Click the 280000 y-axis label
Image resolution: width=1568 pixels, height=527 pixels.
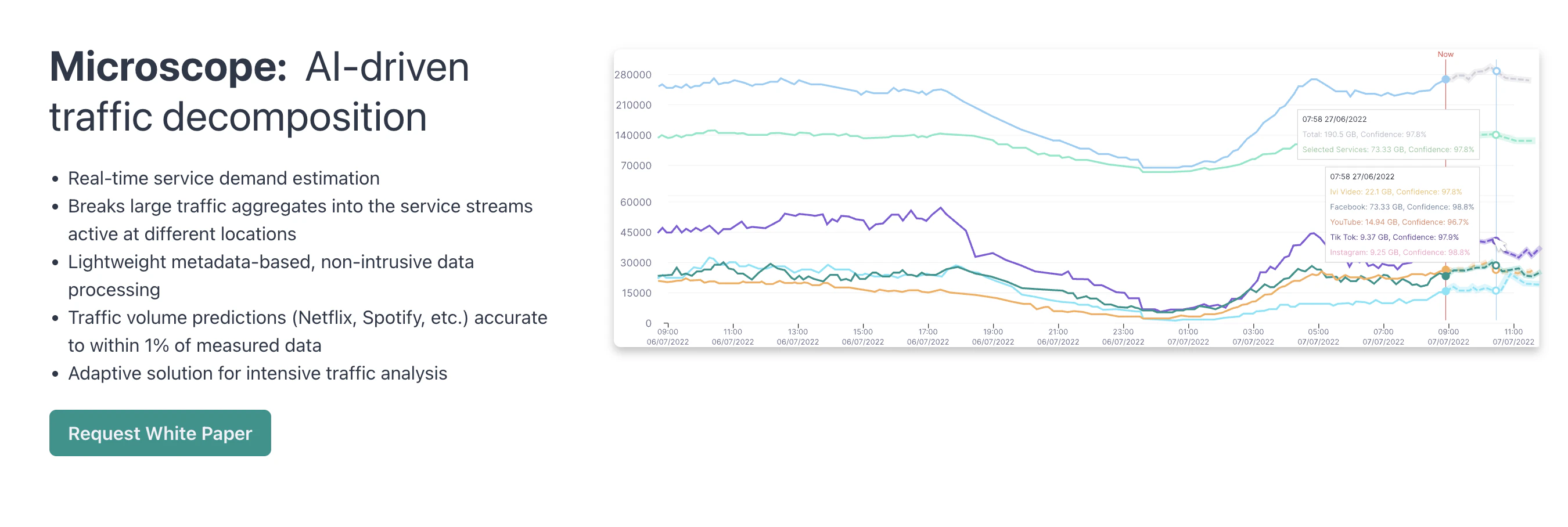click(x=633, y=75)
